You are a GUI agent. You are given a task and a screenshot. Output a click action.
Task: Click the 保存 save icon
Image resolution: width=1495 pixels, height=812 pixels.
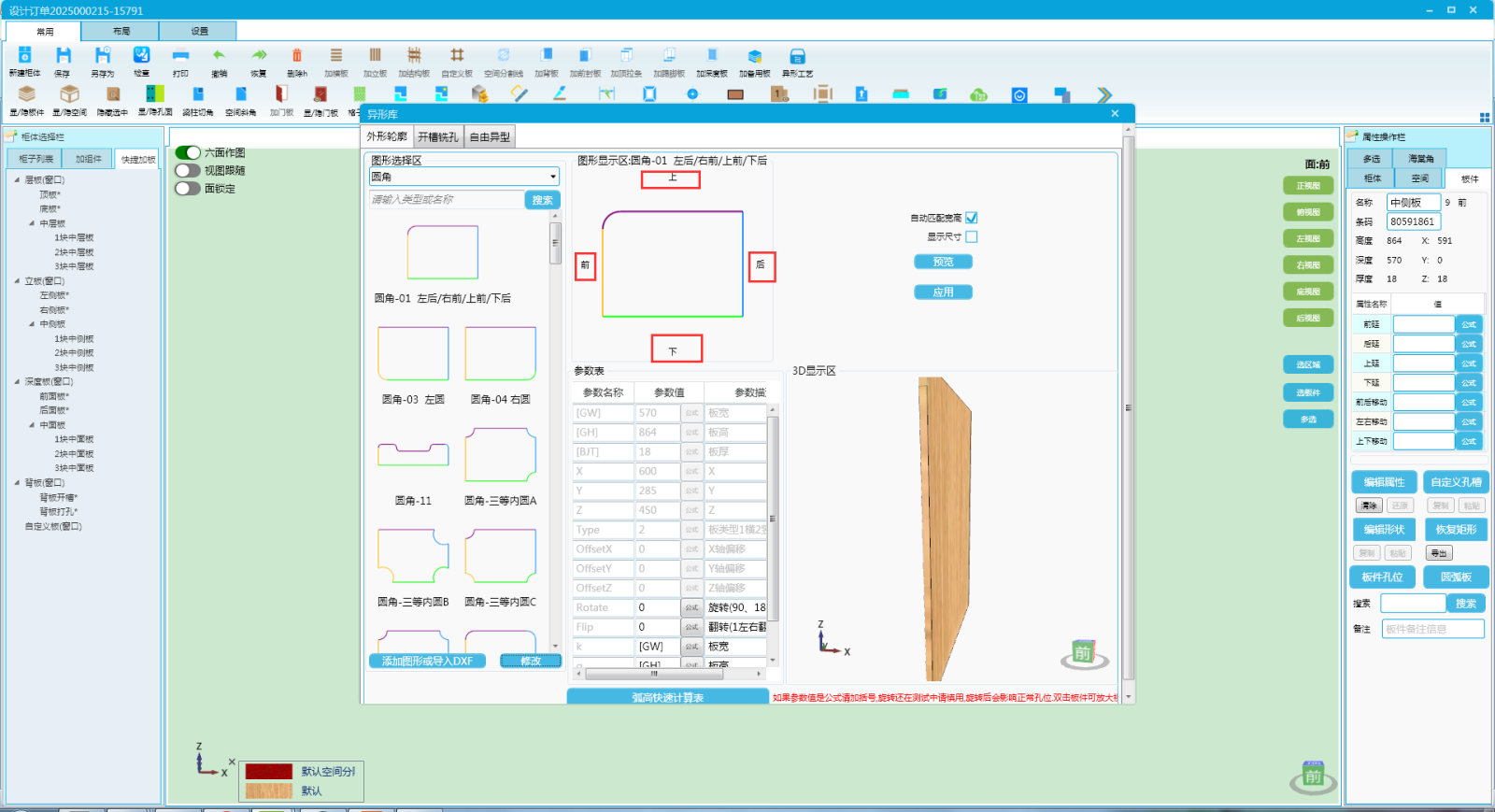tap(63, 57)
